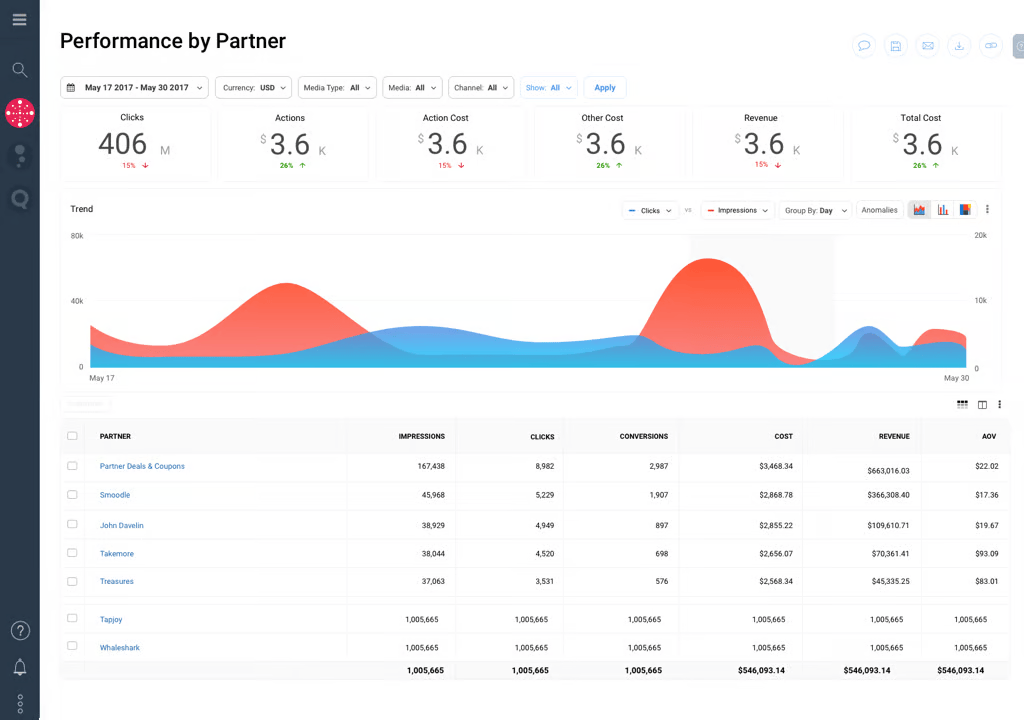Open the Group By Day dropdown
Viewport: 1024px width, 720px height.
(816, 210)
